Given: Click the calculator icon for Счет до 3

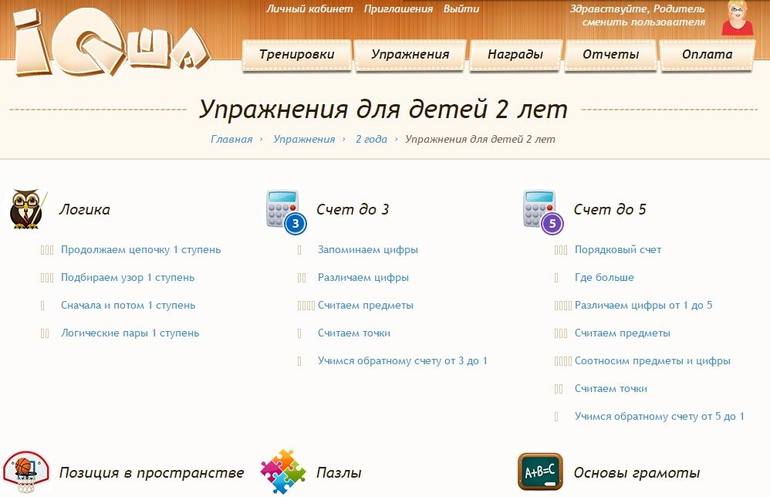Looking at the screenshot, I should (284, 211).
